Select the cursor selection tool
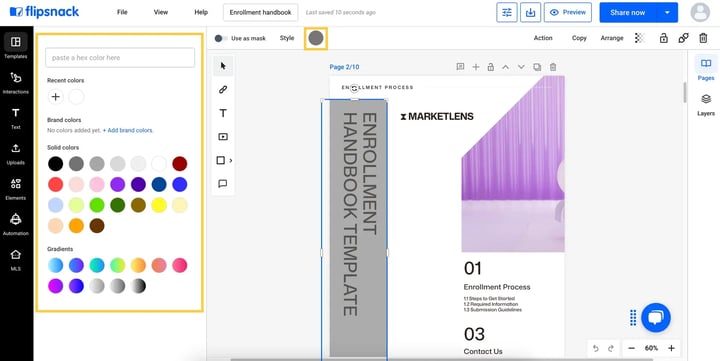720x361 pixels. pos(223,66)
